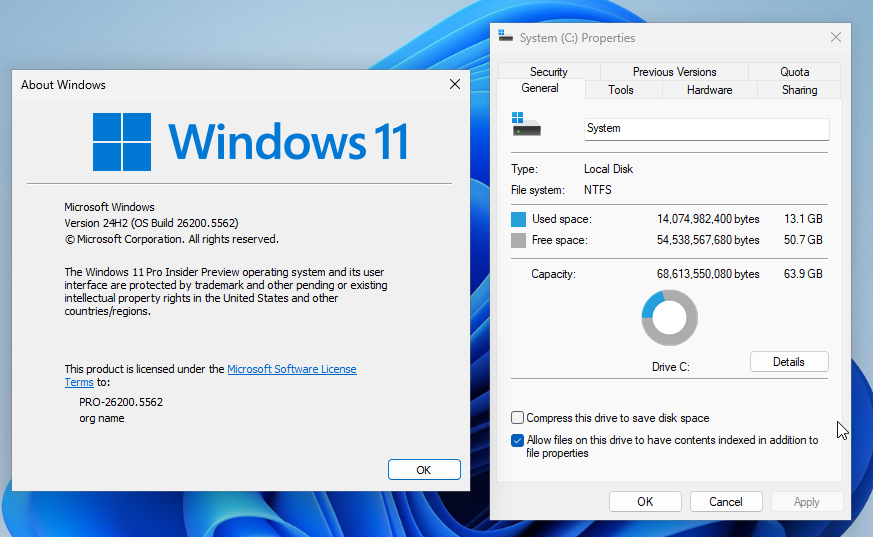Viewport: 873px width, 537px height.
Task: Open the Quota tab
Action: 794,72
